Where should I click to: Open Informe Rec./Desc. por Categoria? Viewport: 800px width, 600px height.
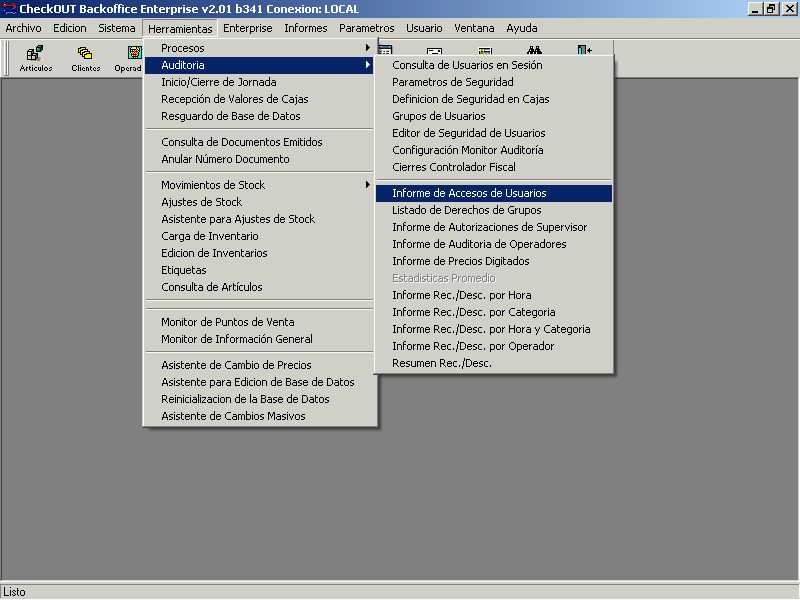pyautogui.click(x=494, y=312)
